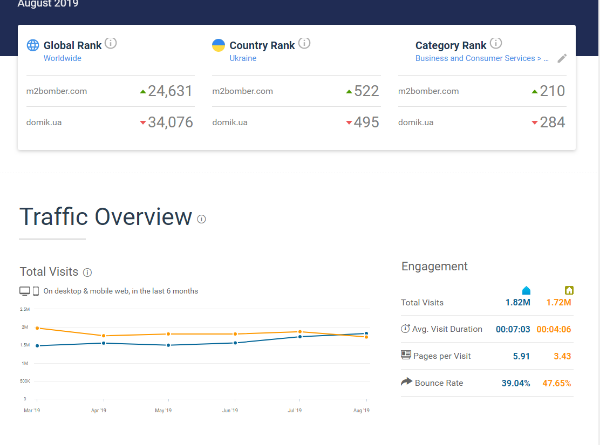600x445 pixels.
Task: Select the country rank value 522
Action: 367,91
